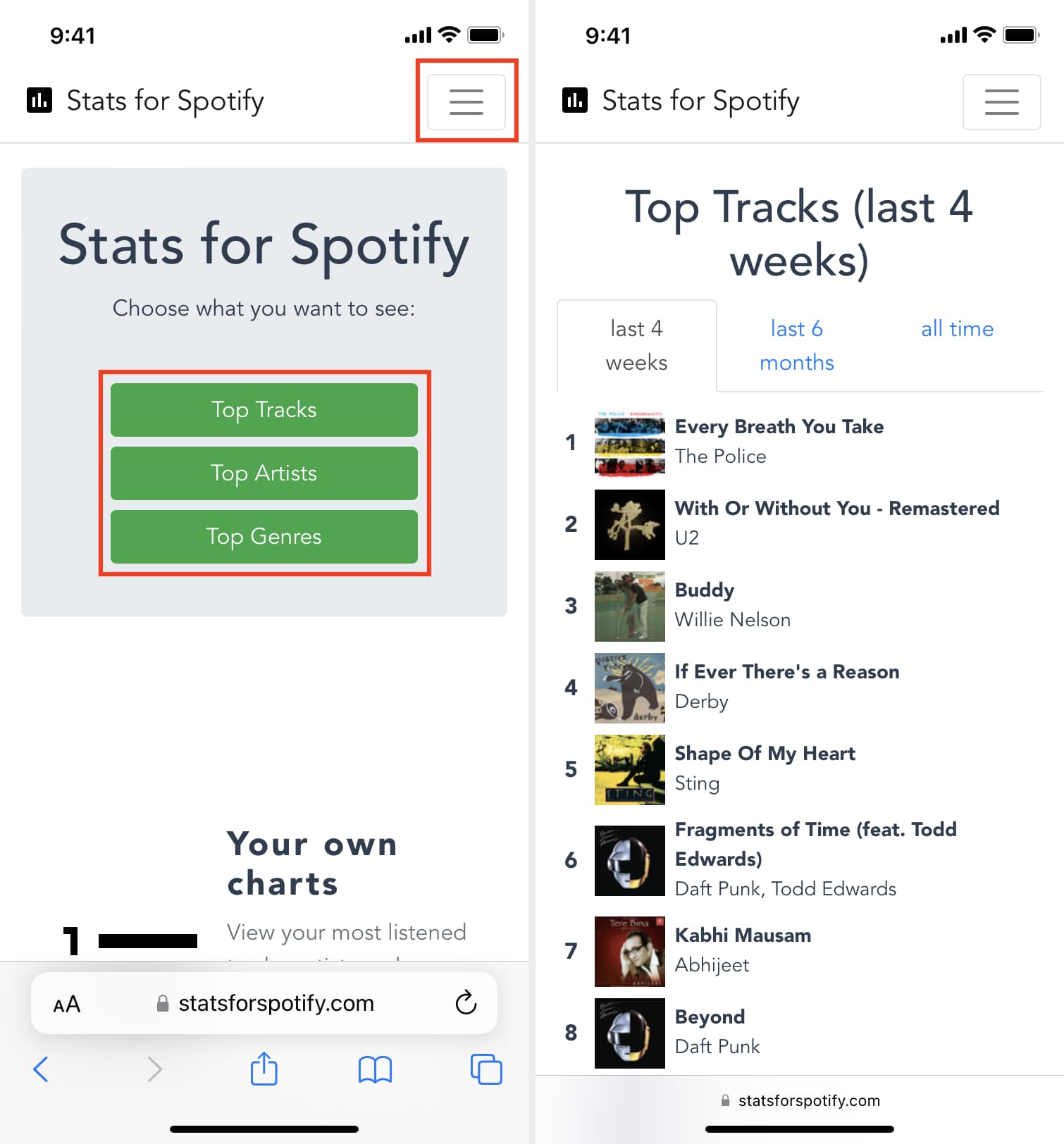Open page settings via the AA icon
The height and width of the screenshot is (1144, 1064).
(67, 1003)
